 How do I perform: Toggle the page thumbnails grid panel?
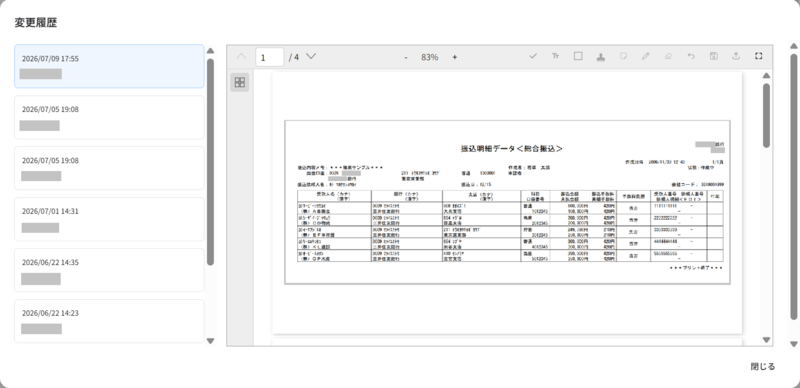pyautogui.click(x=239, y=82)
